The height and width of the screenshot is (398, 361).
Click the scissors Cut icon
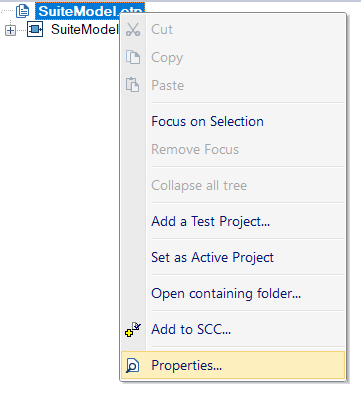pos(133,29)
